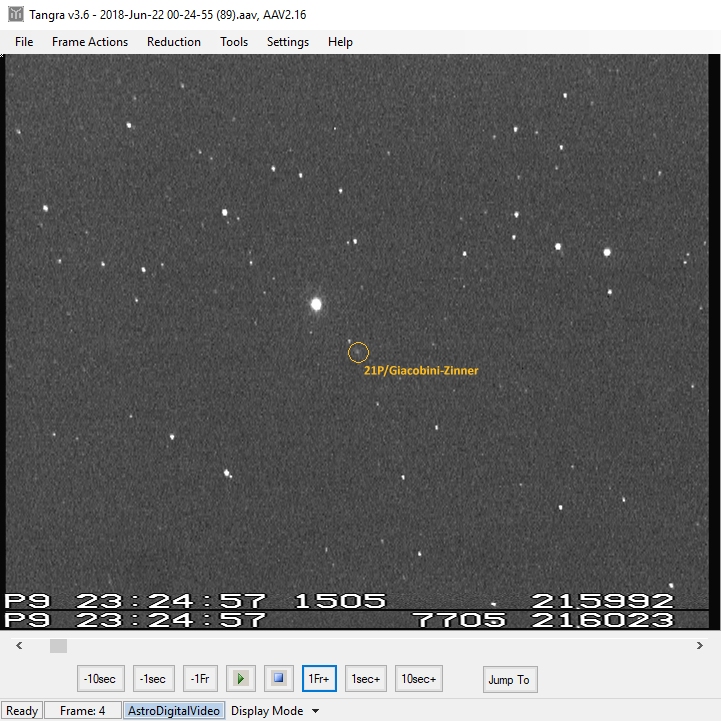Open the Reduction menu
The image size is (721, 721).
coord(174,42)
